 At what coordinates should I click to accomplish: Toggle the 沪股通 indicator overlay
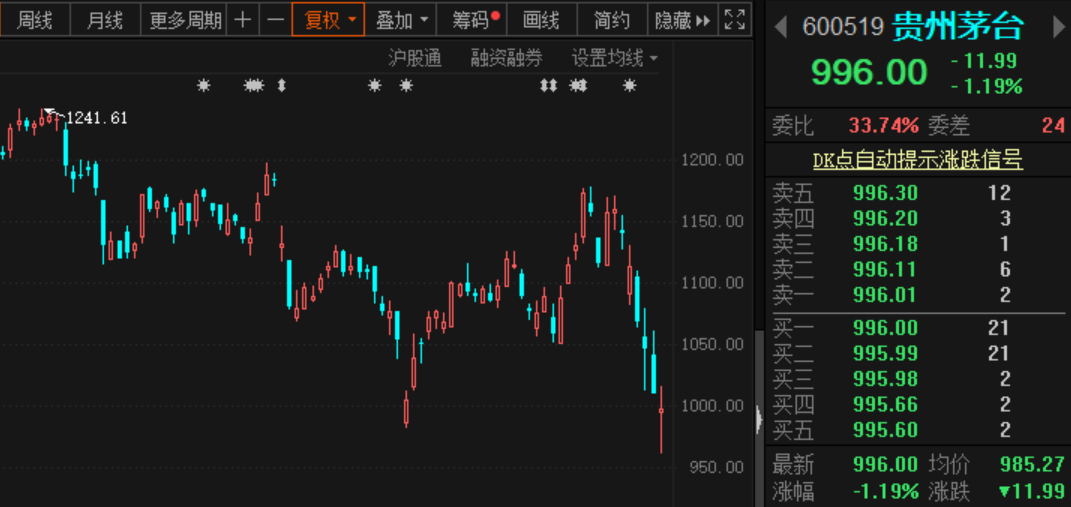[x=415, y=58]
